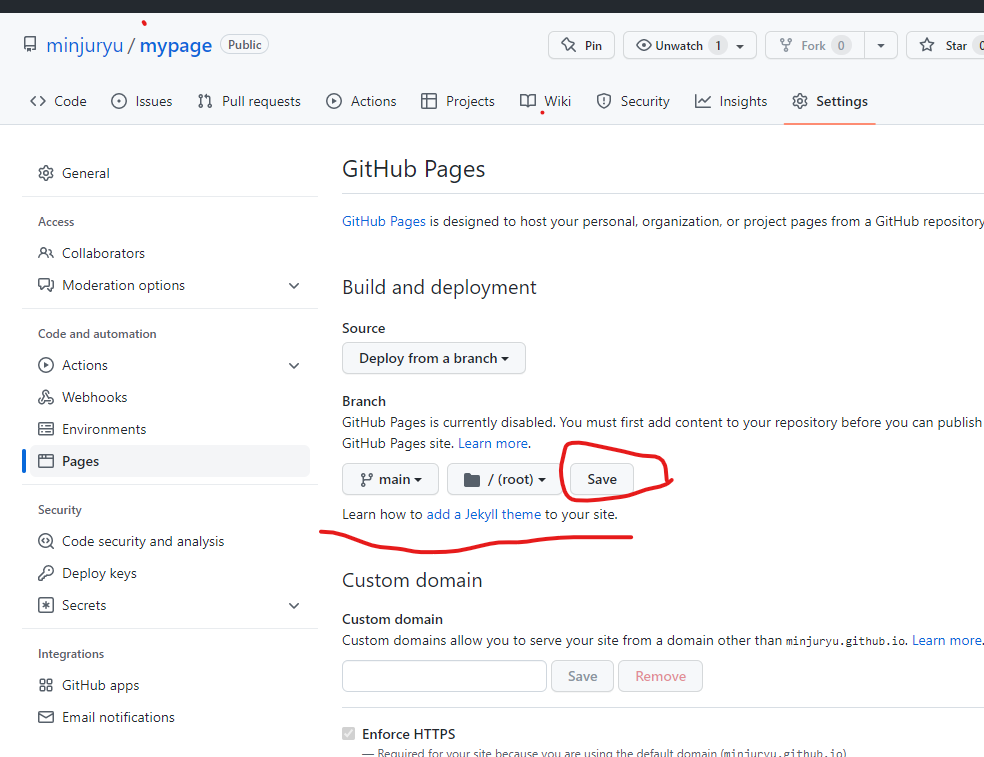Open the Projects tab
The width and height of the screenshot is (984, 757).
(457, 101)
